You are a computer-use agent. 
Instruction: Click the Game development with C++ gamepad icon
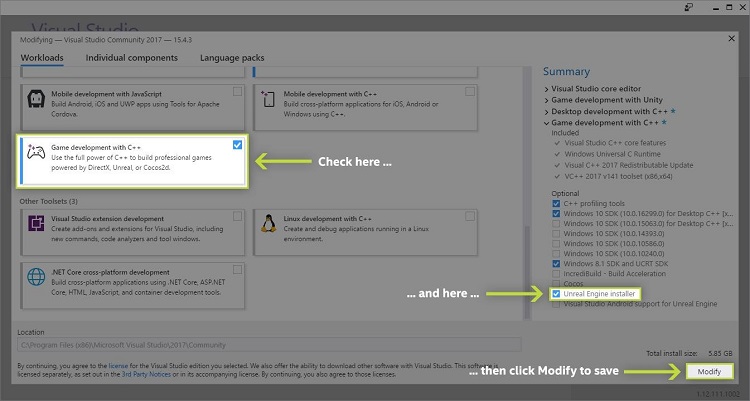coord(36,152)
